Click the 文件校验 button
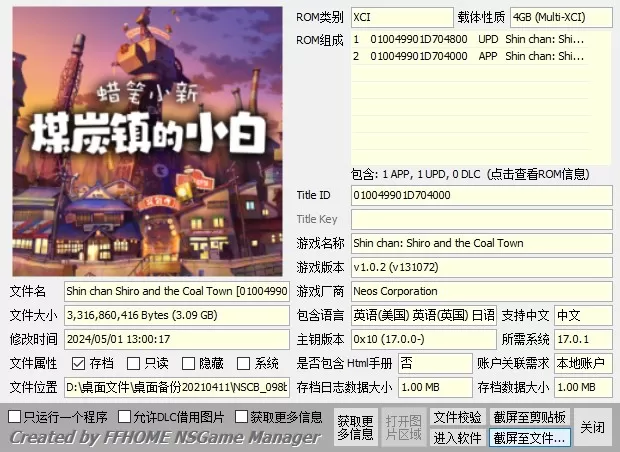This screenshot has width=620, height=452. pyautogui.click(x=457, y=417)
